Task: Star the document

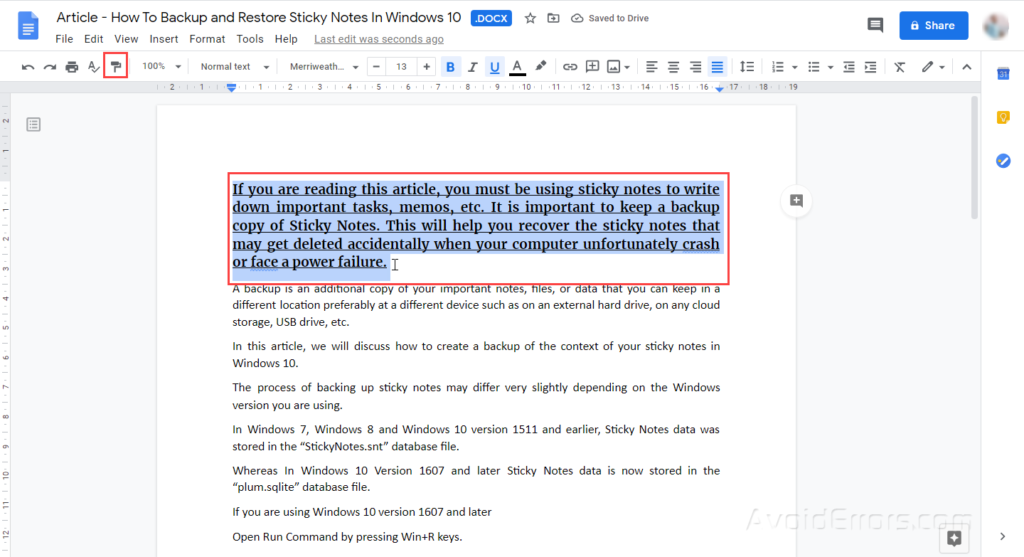Action: (530, 18)
